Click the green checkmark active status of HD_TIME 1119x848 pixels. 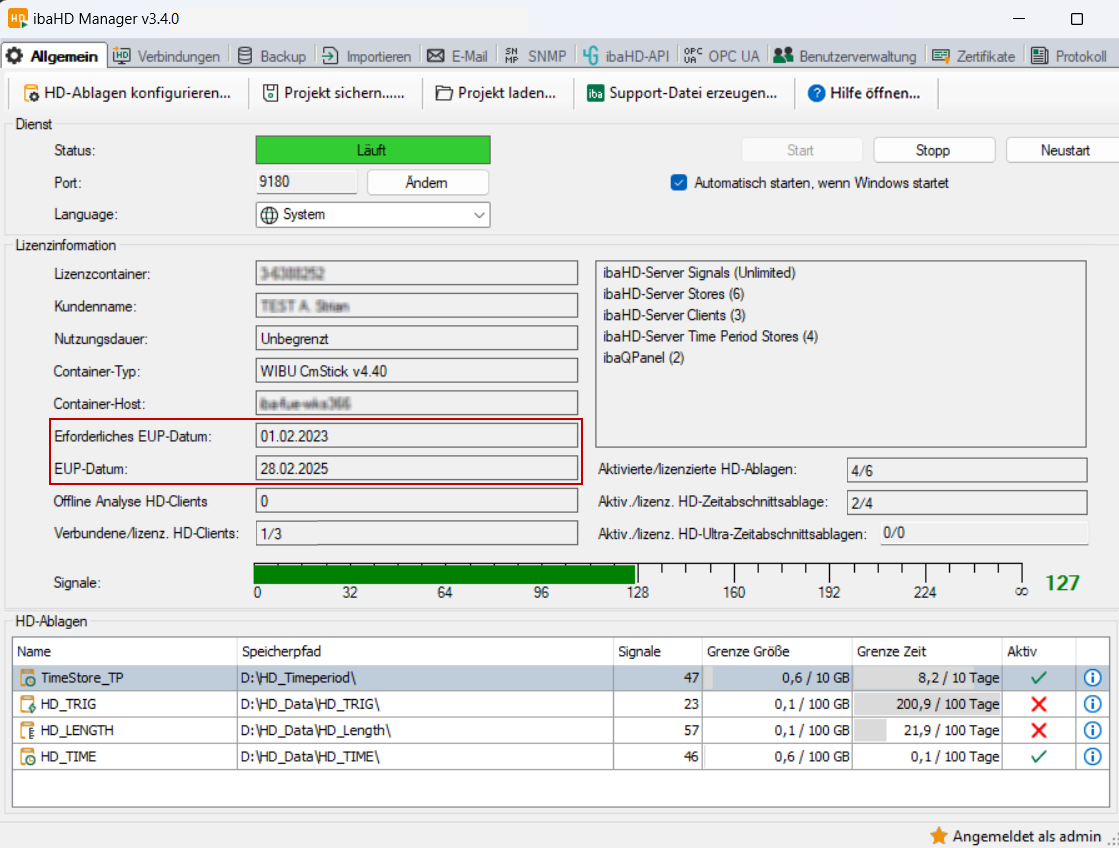click(x=1038, y=757)
